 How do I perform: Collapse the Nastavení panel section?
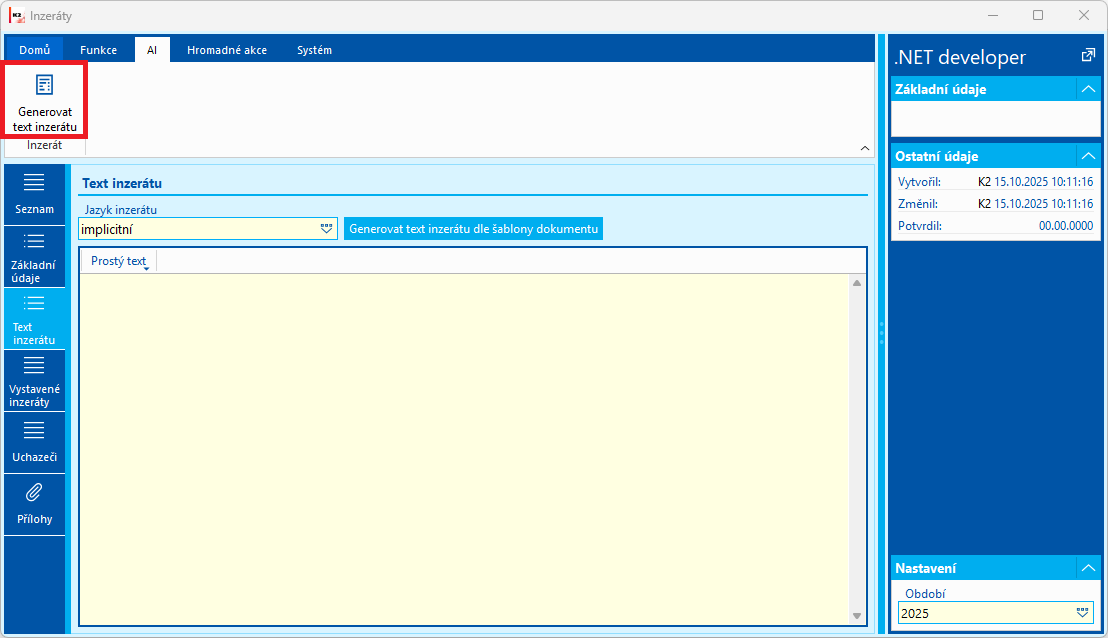click(x=1088, y=568)
